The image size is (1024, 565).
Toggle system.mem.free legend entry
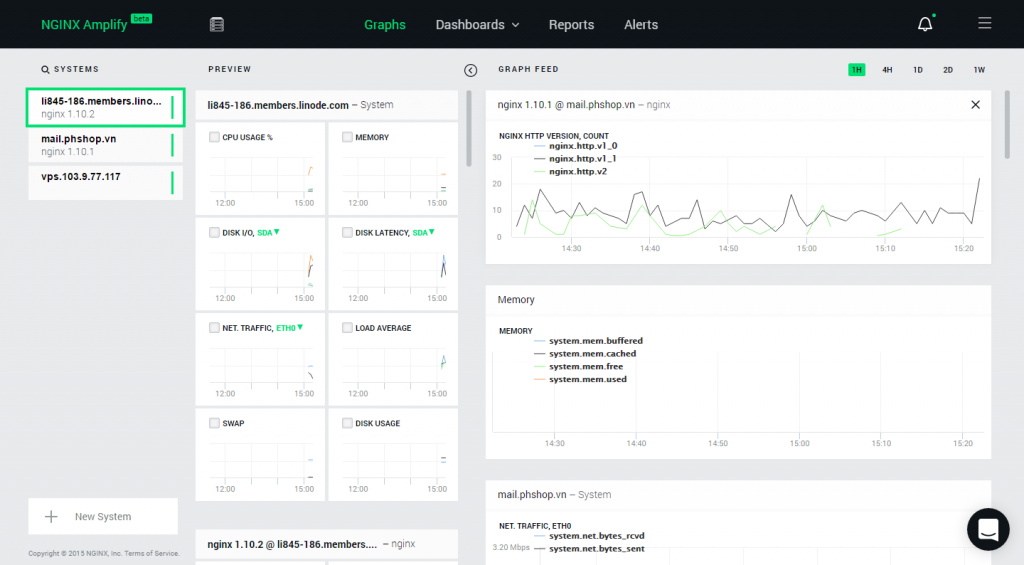tap(578, 366)
